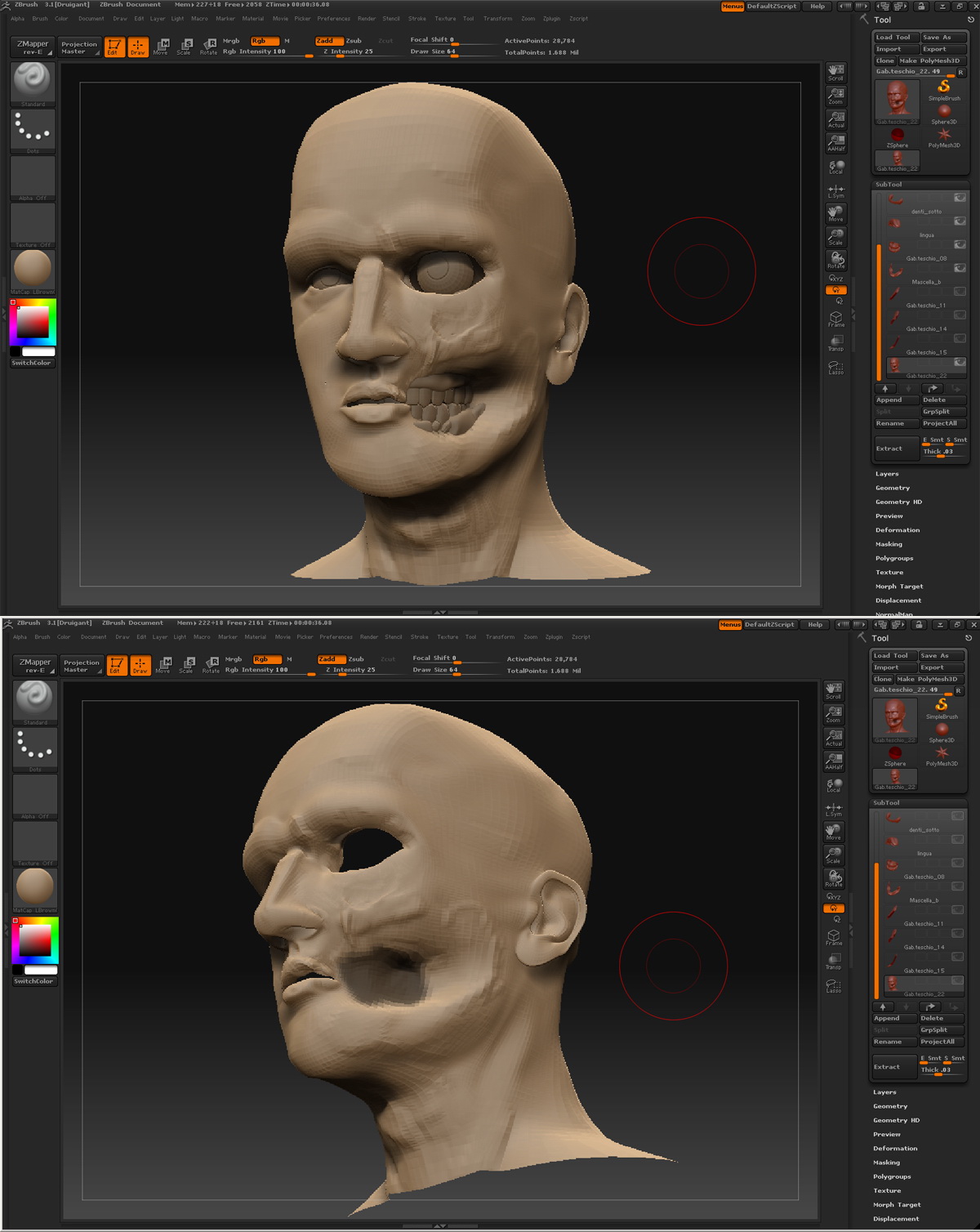Expand the Polygroups section in the lower Tool palette
Image resolution: width=980 pixels, height=1232 pixels.
[892, 1176]
